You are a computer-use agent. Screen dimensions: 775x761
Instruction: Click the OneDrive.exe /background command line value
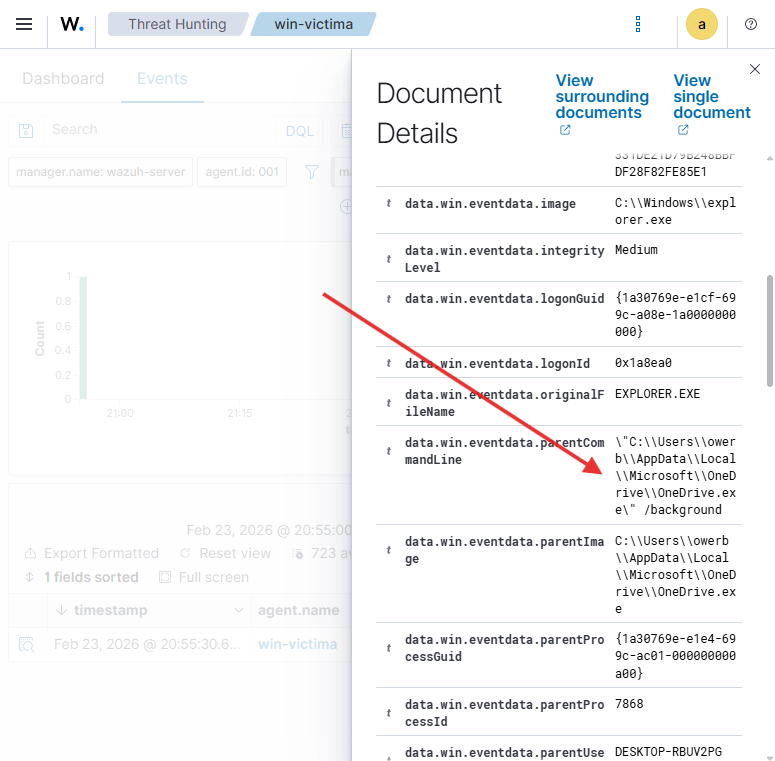(x=675, y=475)
